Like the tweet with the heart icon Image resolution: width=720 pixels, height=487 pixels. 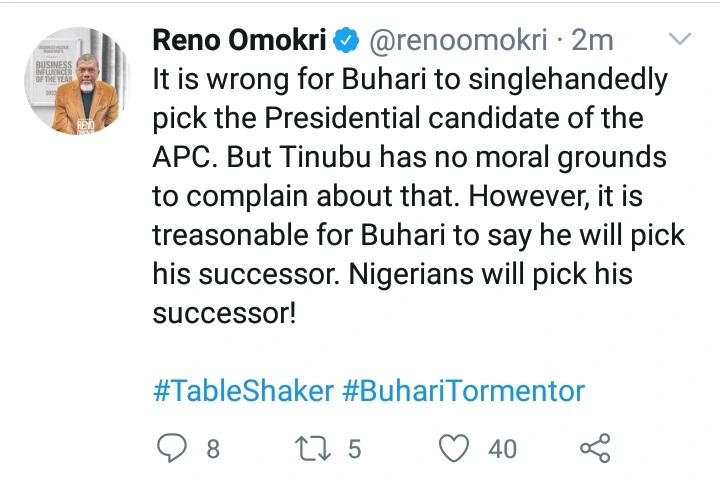(x=454, y=448)
